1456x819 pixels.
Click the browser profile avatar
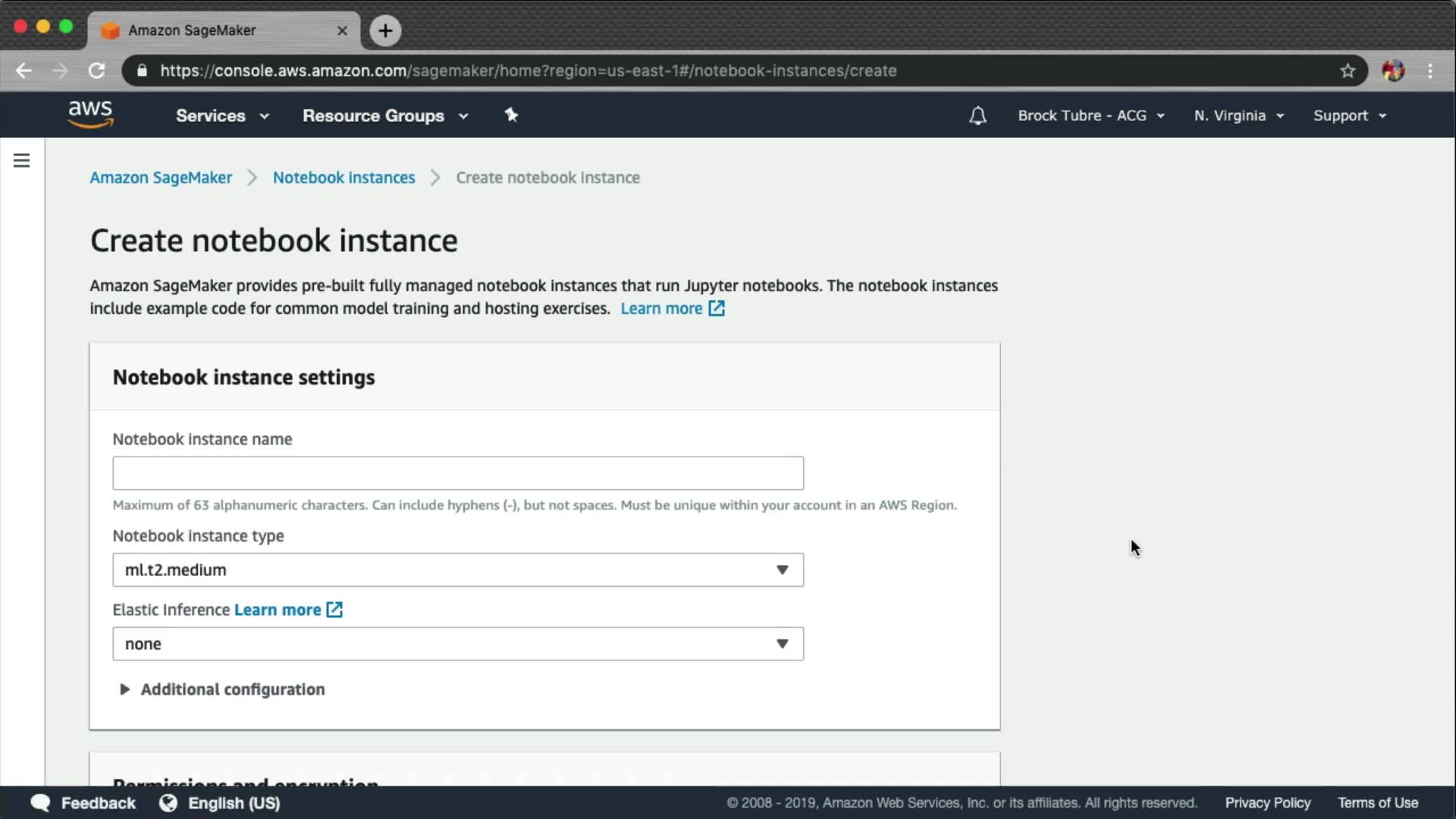[1392, 71]
